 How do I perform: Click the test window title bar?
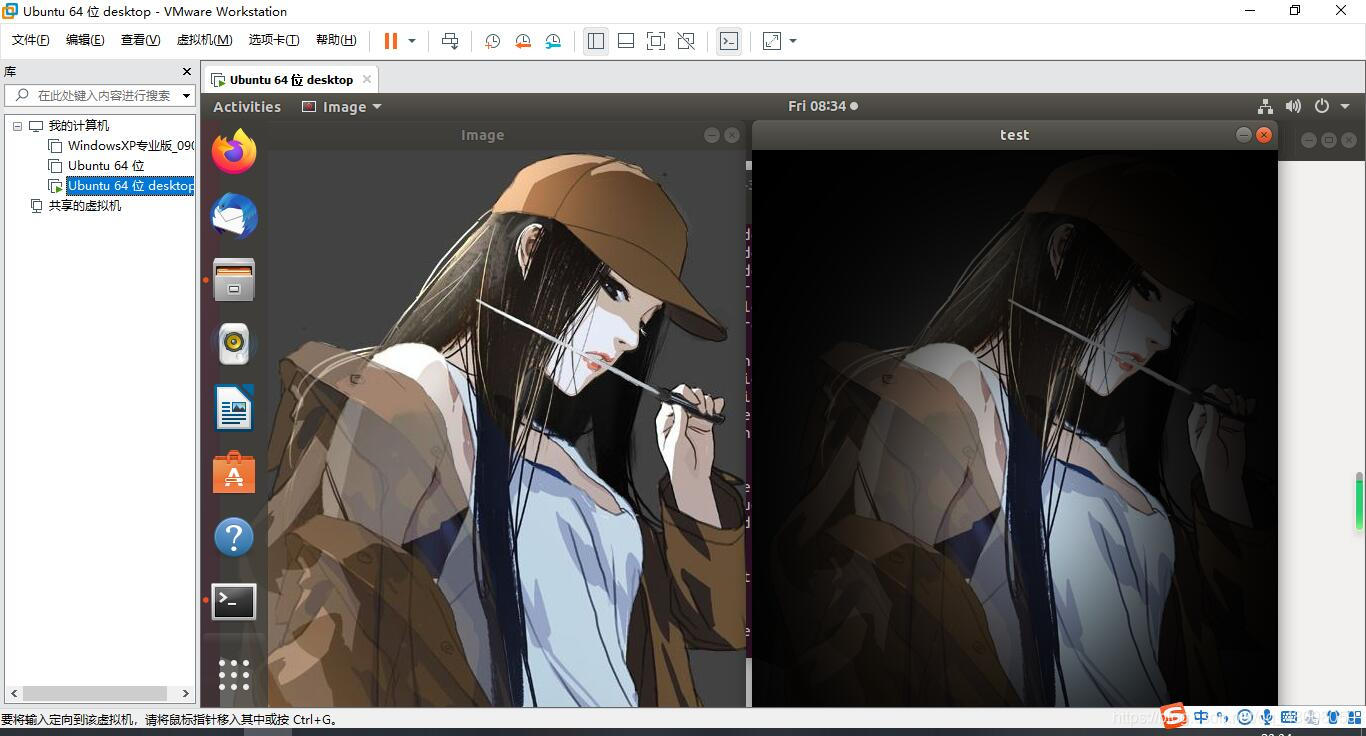(1014, 135)
